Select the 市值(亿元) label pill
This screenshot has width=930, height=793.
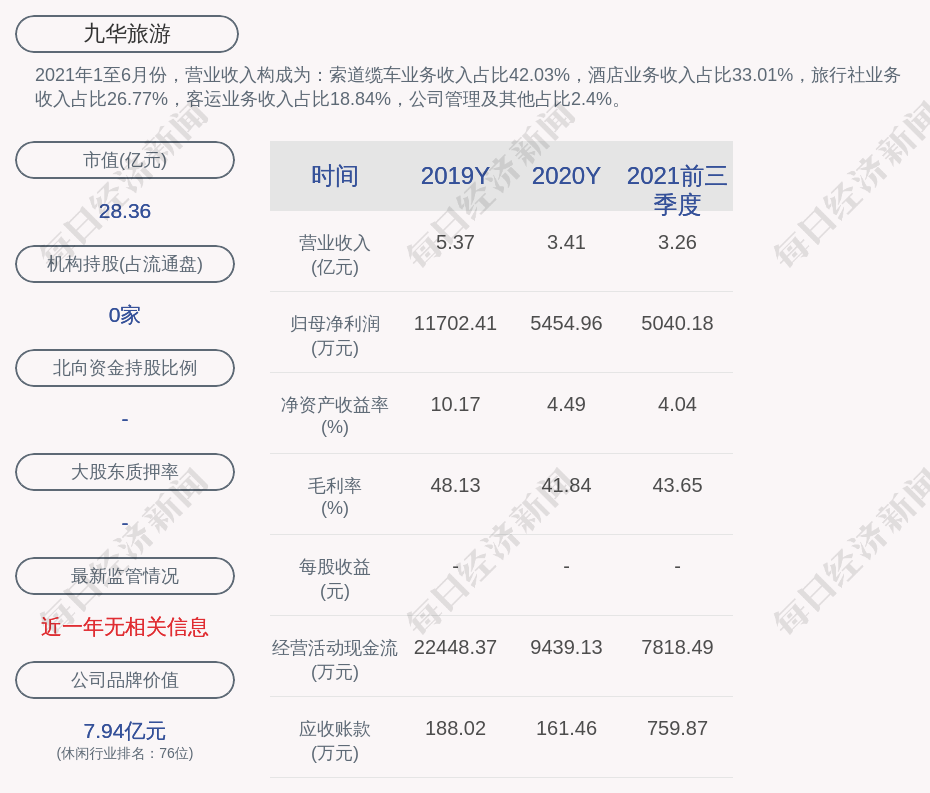pyautogui.click(x=125, y=160)
